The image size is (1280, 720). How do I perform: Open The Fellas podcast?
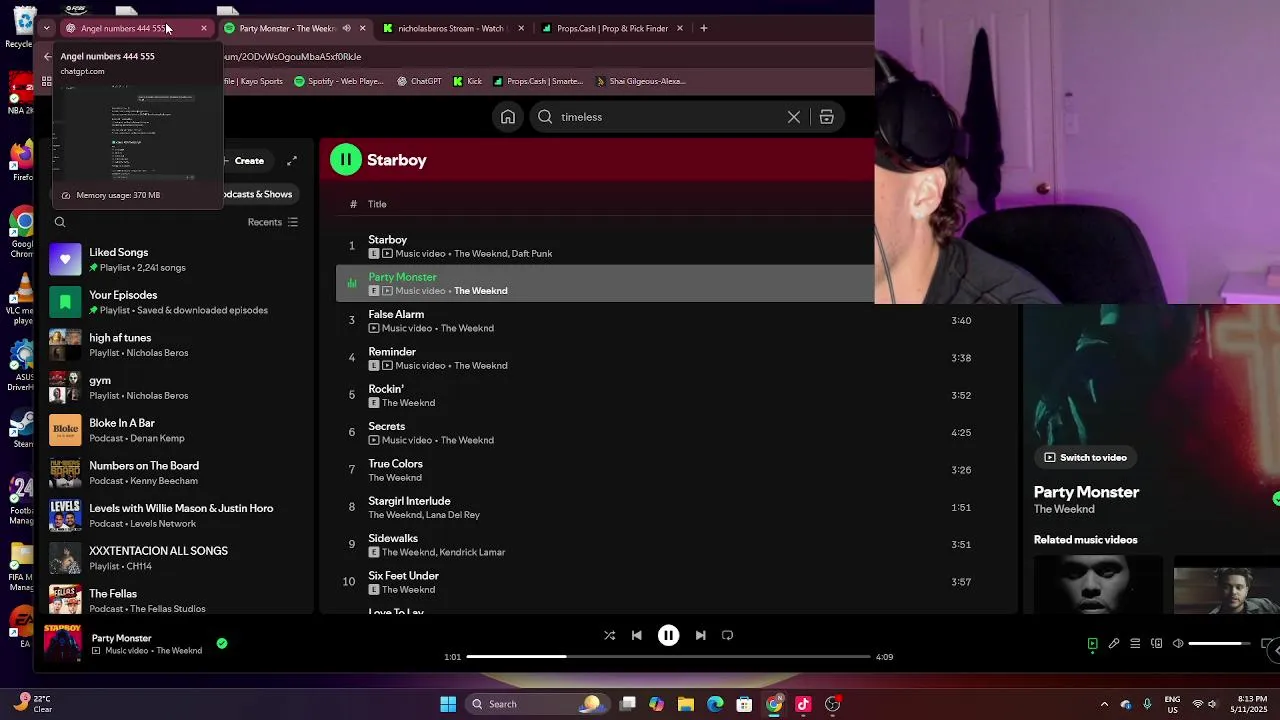coord(177,600)
